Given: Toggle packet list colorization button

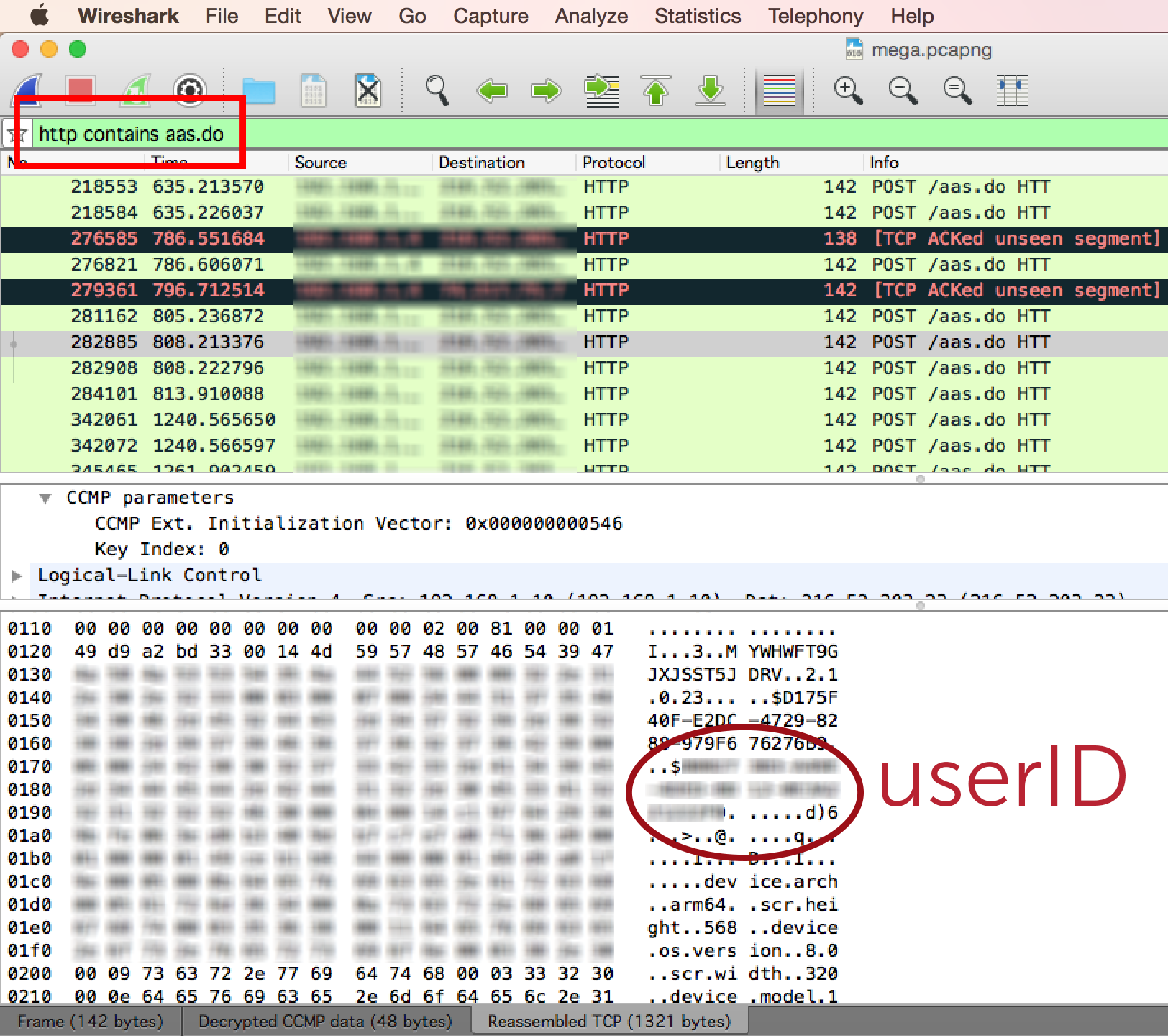Looking at the screenshot, I should 779,91.
